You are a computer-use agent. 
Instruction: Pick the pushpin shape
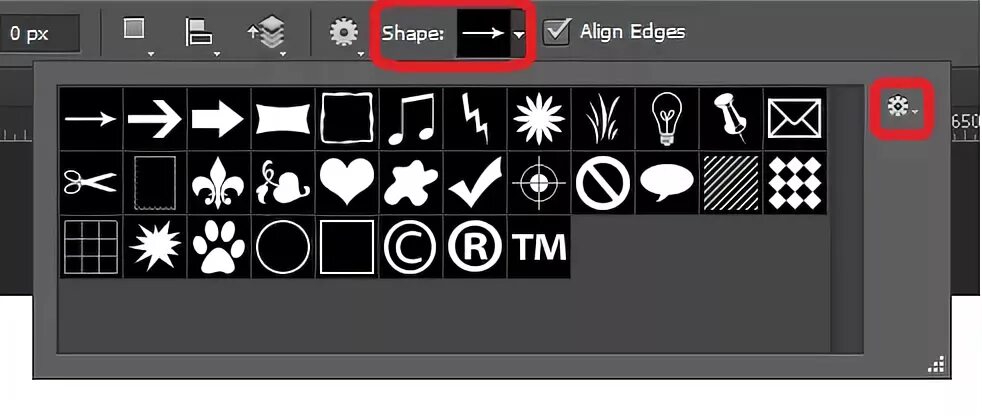click(x=730, y=118)
